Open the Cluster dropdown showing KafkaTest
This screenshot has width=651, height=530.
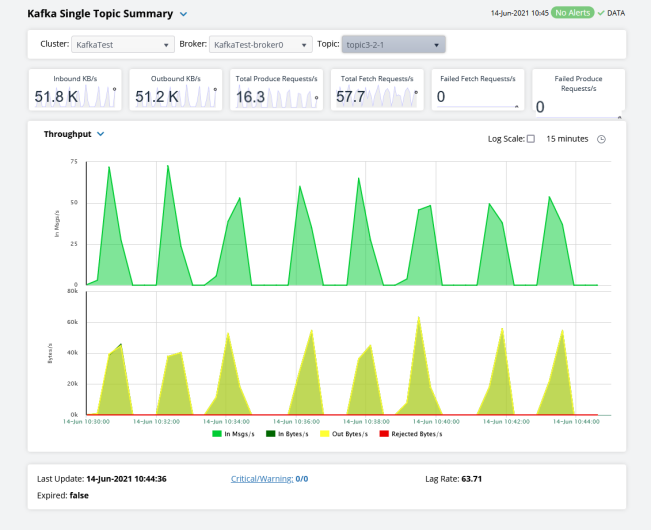123,45
